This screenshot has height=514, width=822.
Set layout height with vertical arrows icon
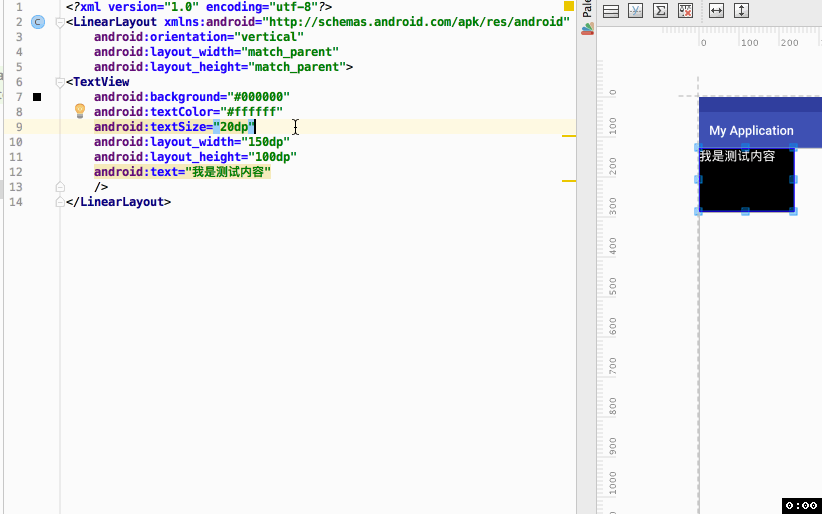[741, 10]
